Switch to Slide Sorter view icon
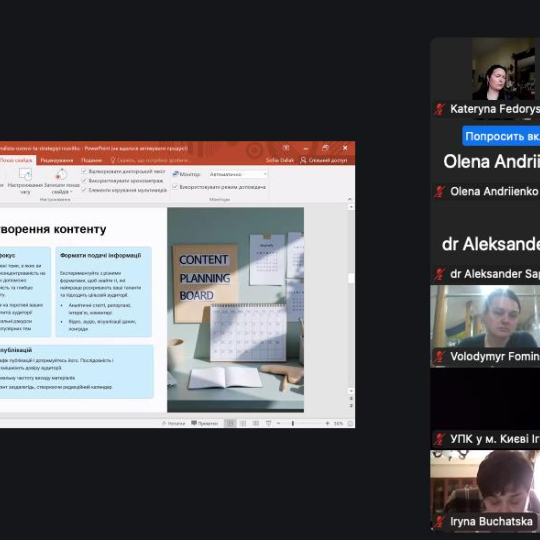Screen dimensions: 540x540 coord(243,423)
